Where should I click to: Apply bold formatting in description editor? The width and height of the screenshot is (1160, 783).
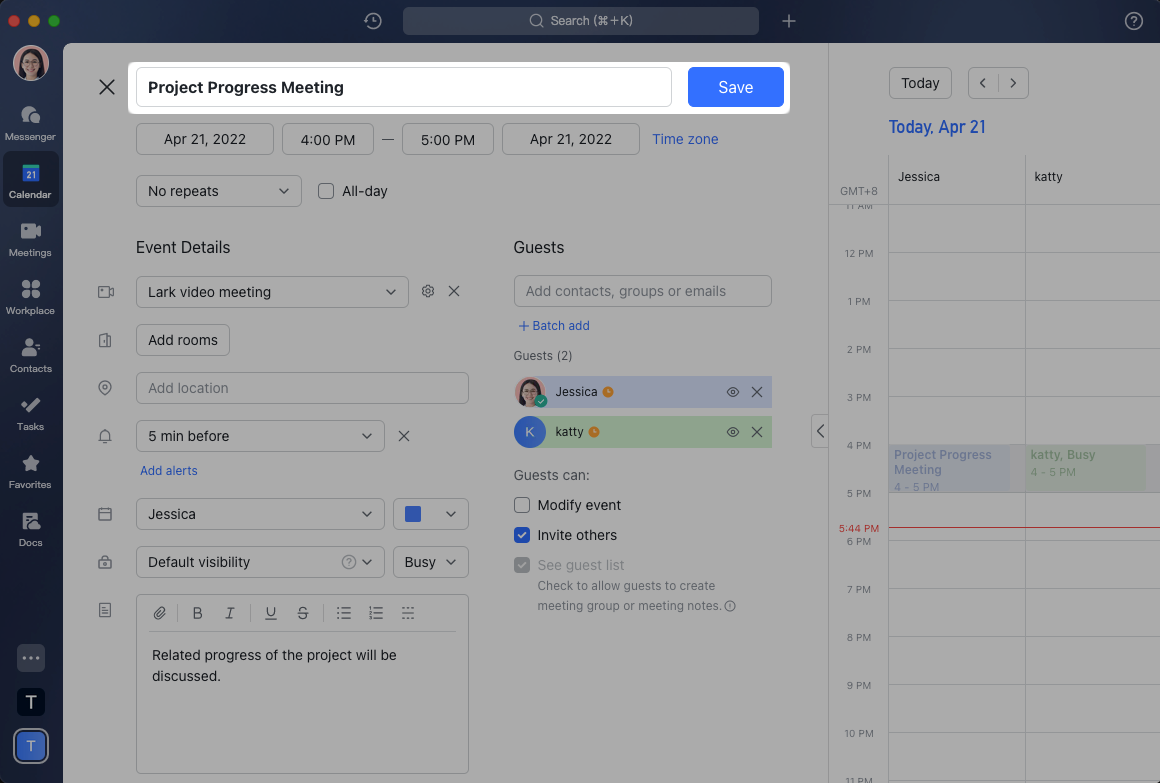click(x=197, y=613)
